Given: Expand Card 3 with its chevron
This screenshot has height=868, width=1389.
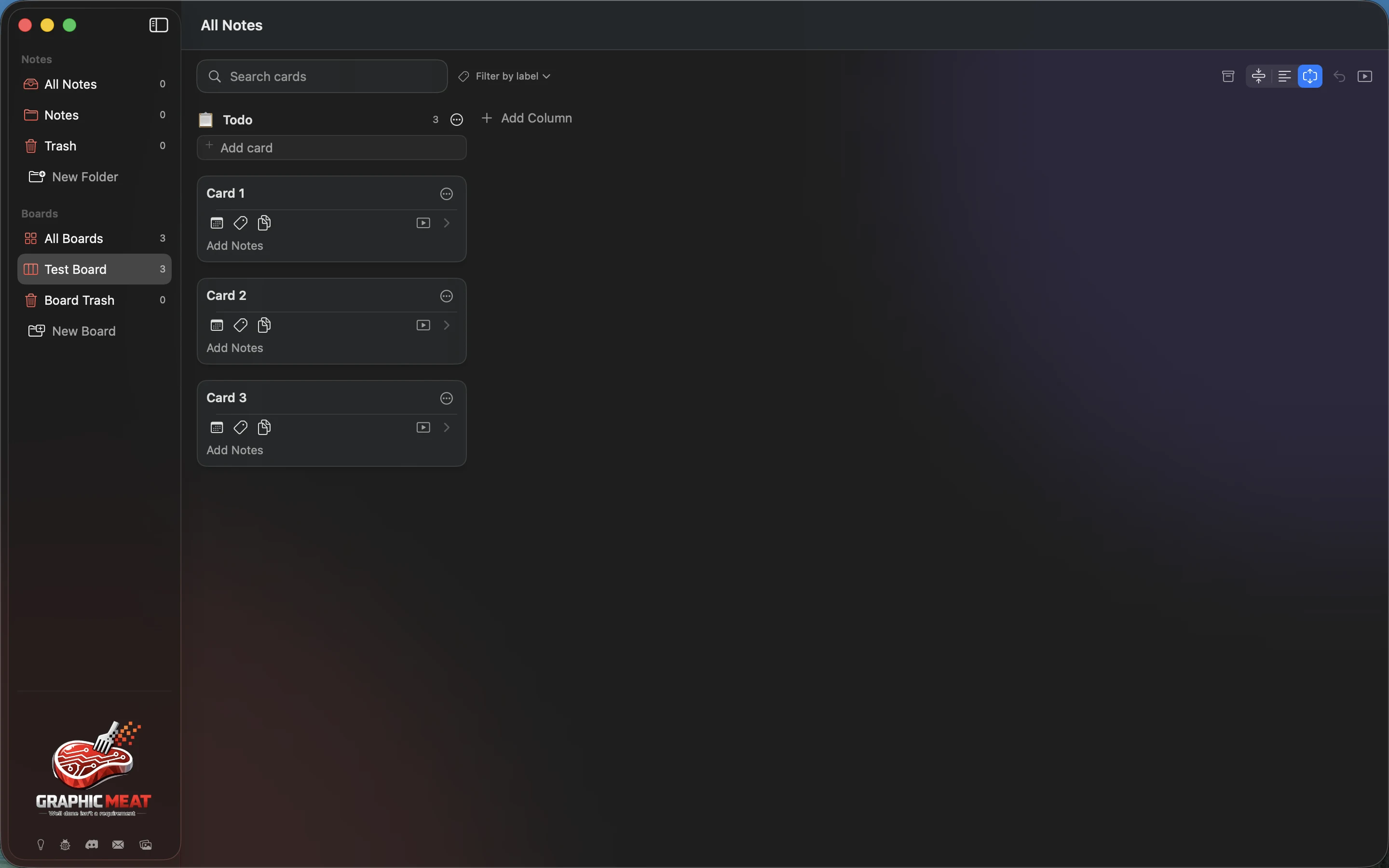Looking at the screenshot, I should pyautogui.click(x=447, y=428).
